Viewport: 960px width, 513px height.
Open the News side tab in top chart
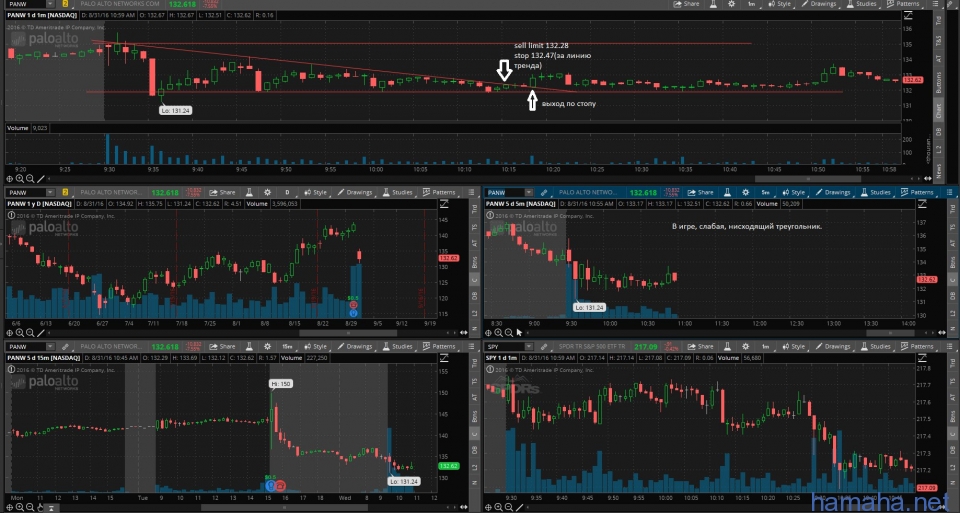click(939, 170)
